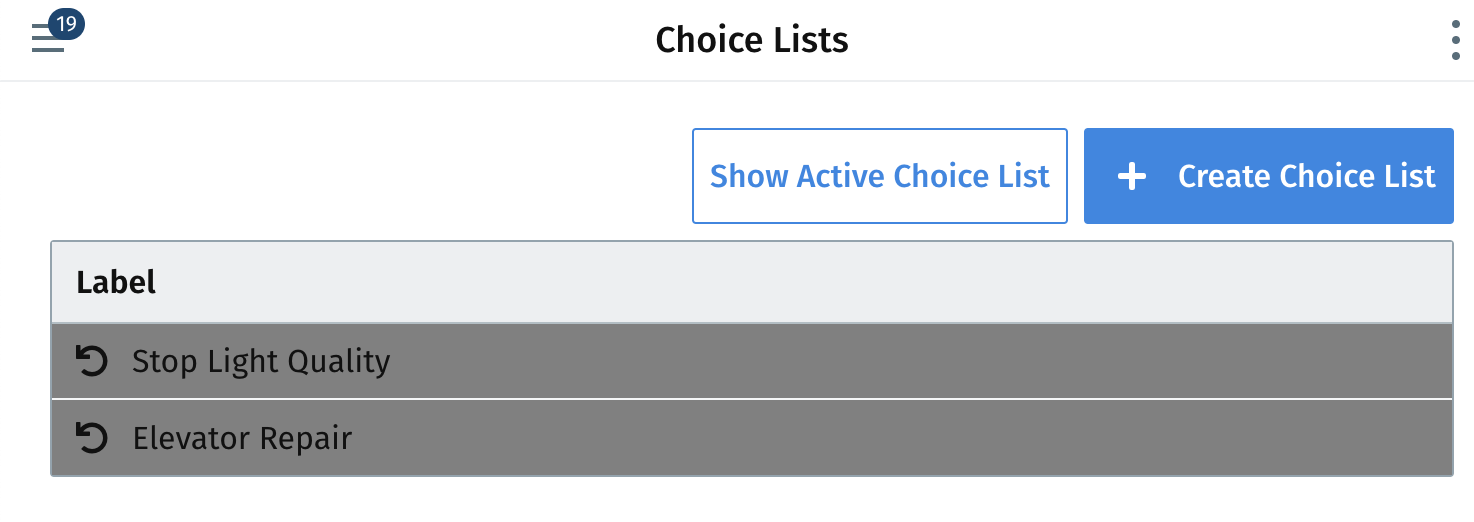This screenshot has height=522, width=1474.
Task: Click empty area right of Elevator Repair
Action: click(900, 438)
